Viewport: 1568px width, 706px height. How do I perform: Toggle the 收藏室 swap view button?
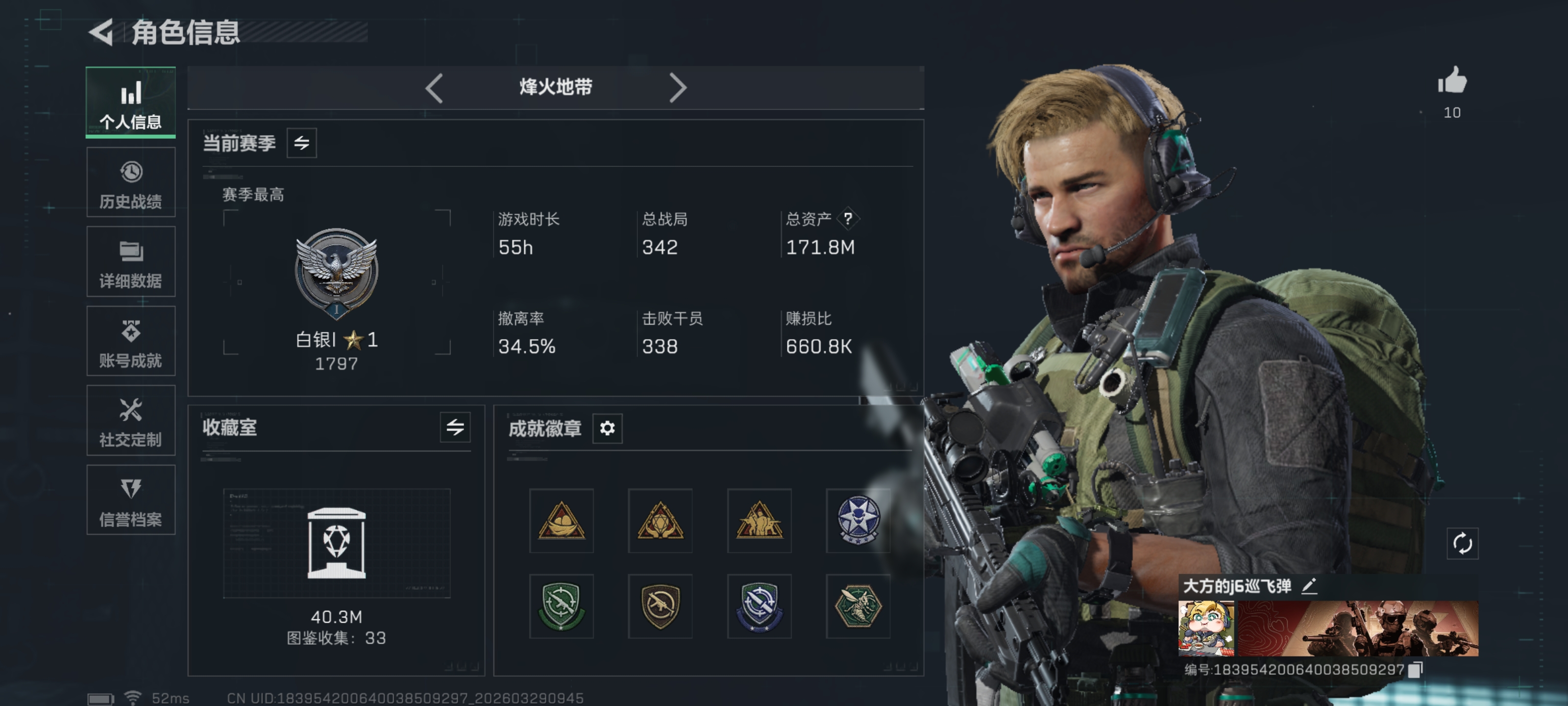pos(455,427)
